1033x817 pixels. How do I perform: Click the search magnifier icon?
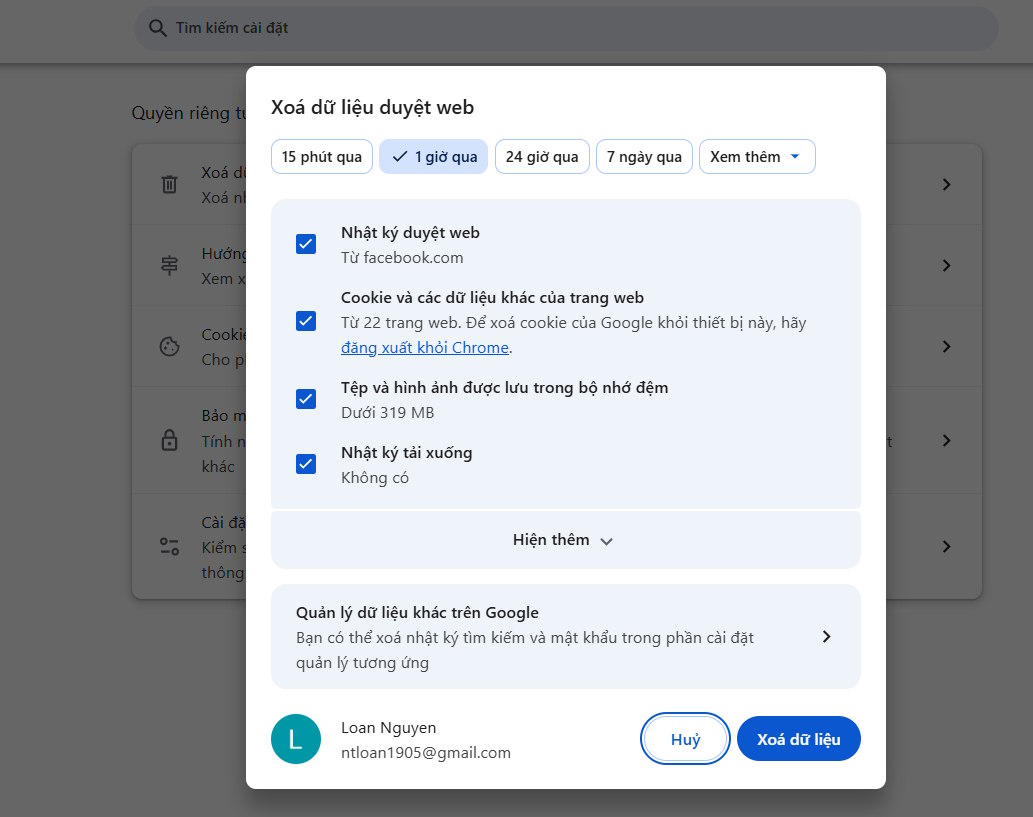[157, 28]
